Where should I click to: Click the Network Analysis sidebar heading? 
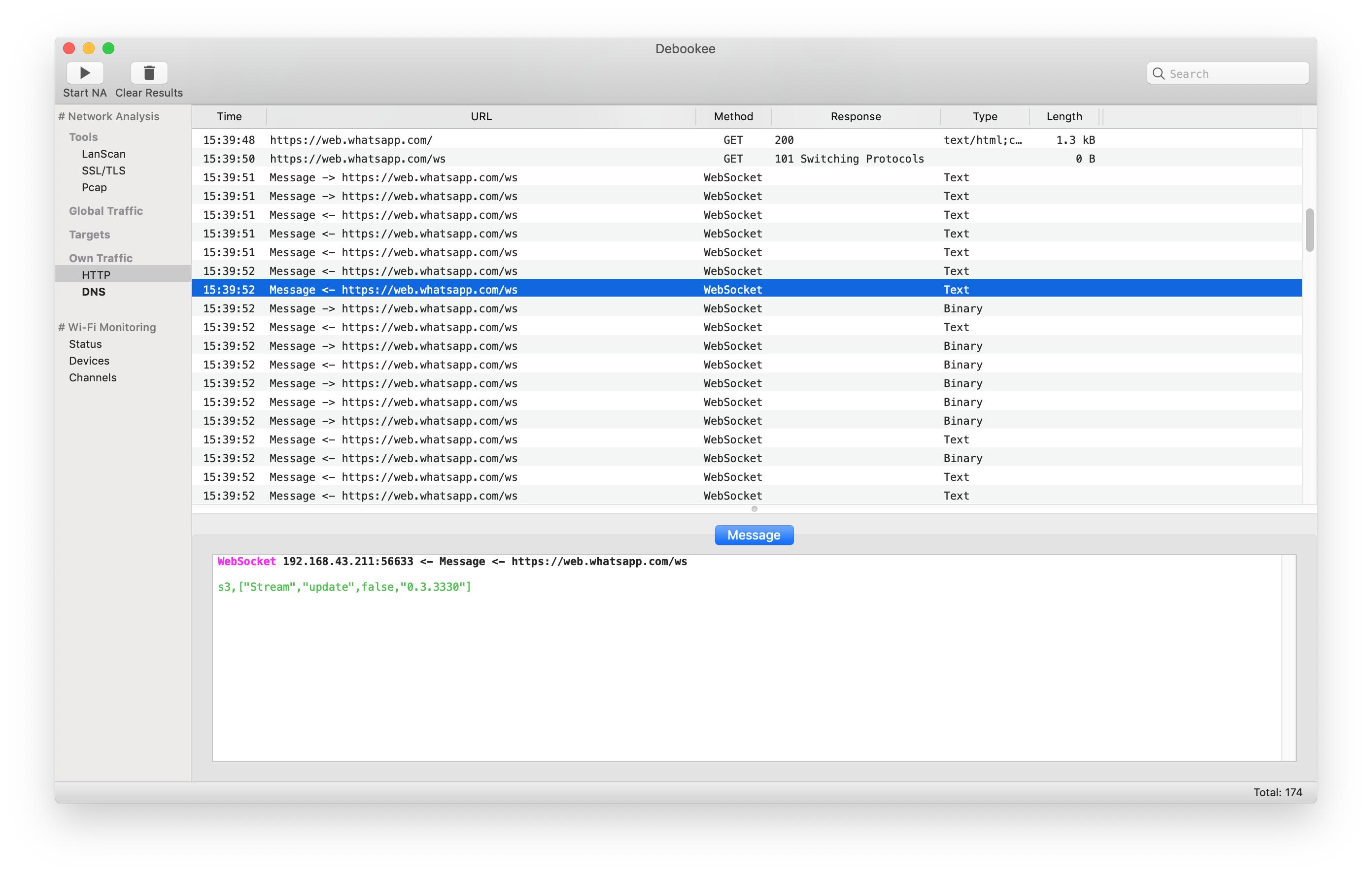click(x=109, y=116)
